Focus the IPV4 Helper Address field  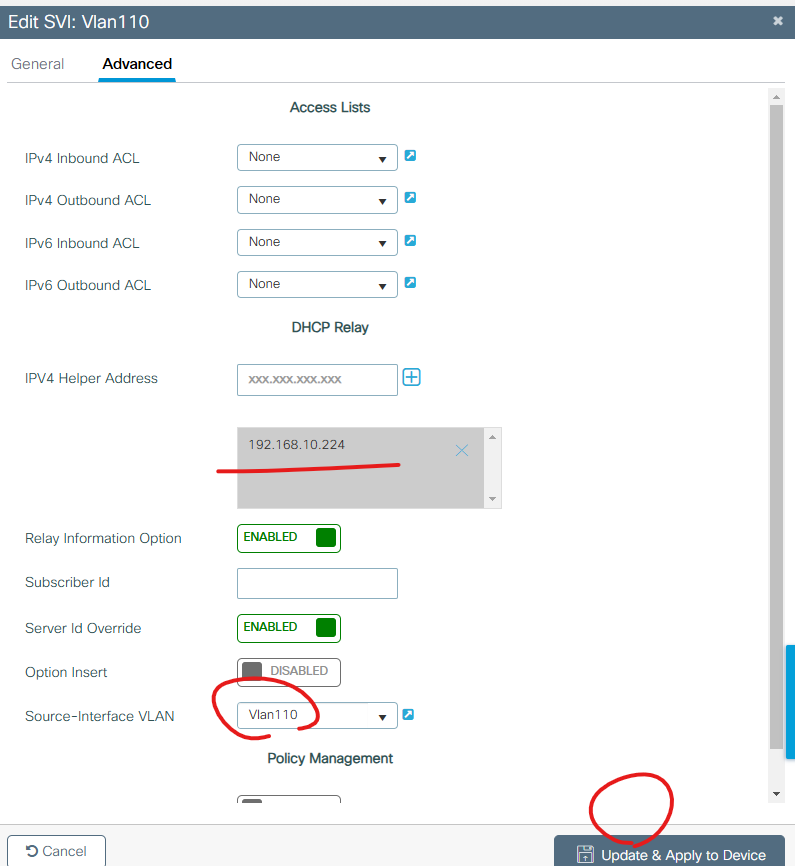[317, 380]
